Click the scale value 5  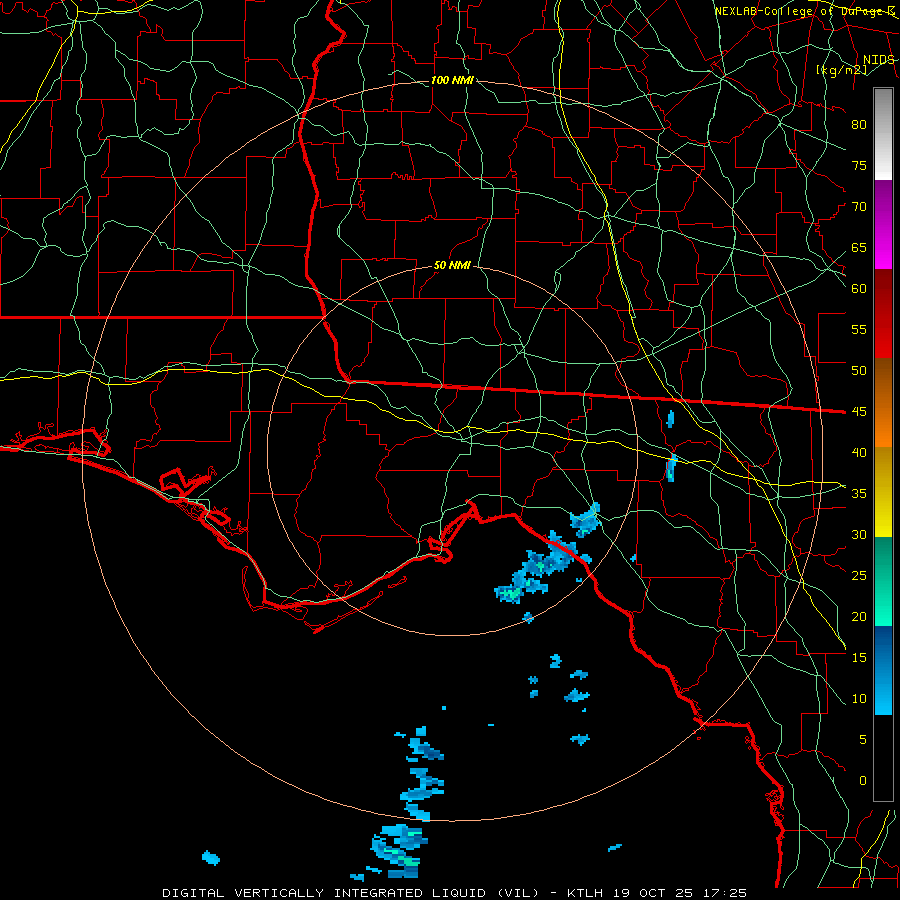click(x=863, y=740)
